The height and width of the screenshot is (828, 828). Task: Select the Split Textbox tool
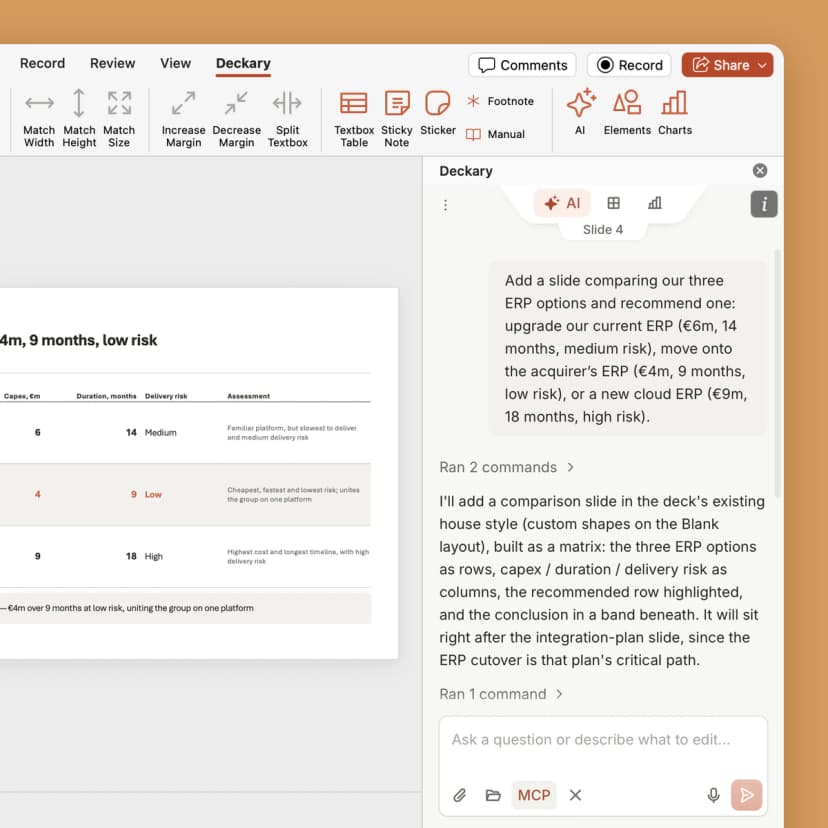coord(287,119)
